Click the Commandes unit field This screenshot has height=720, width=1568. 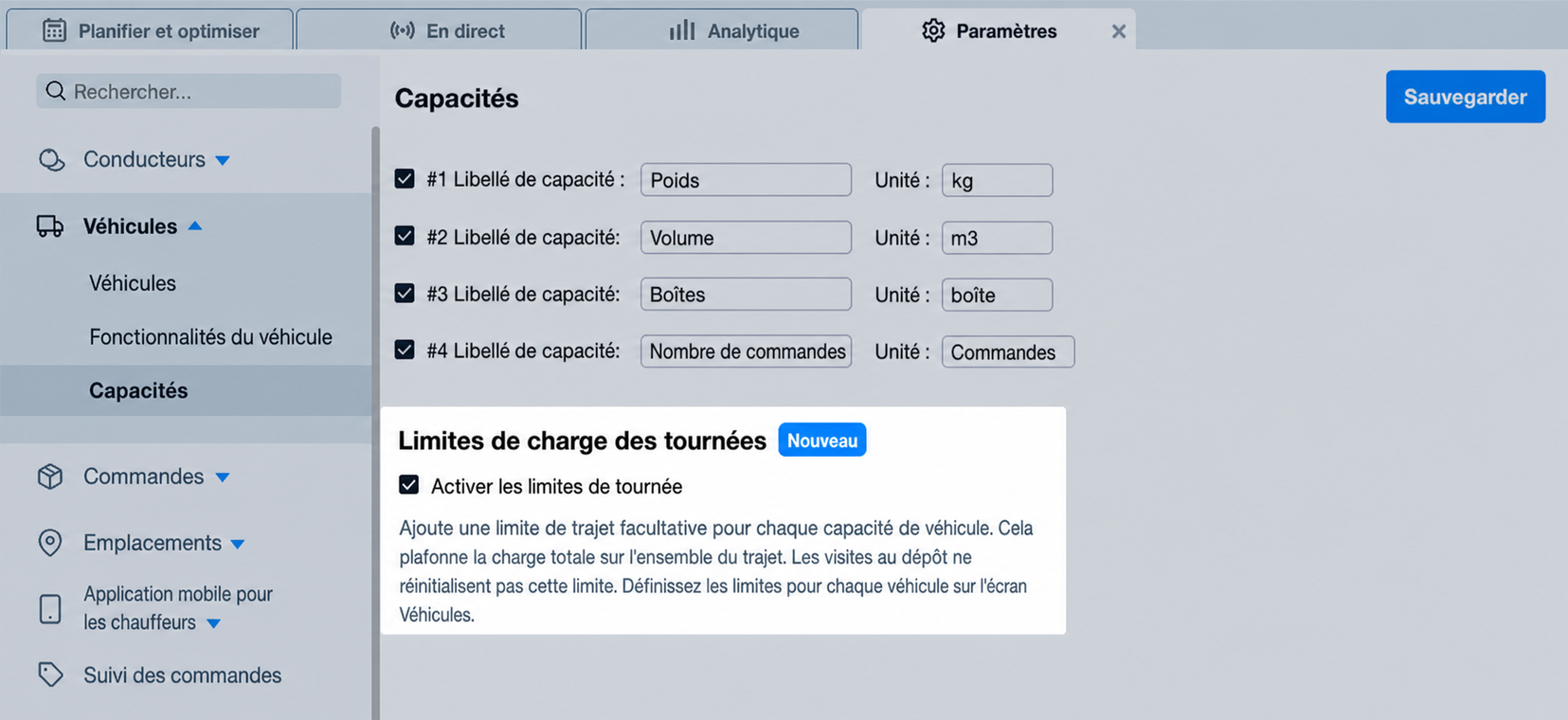coord(1008,351)
